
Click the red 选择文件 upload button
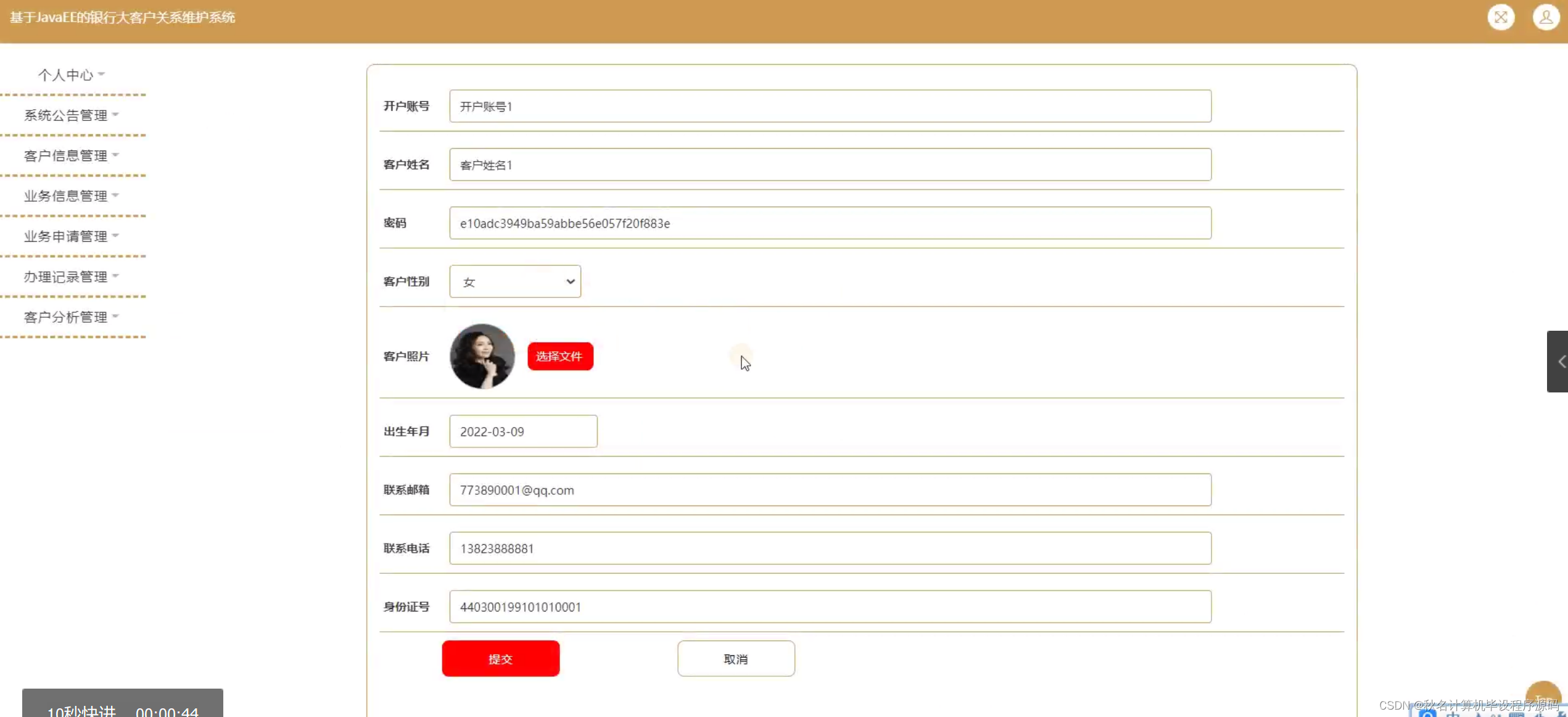[x=559, y=357]
